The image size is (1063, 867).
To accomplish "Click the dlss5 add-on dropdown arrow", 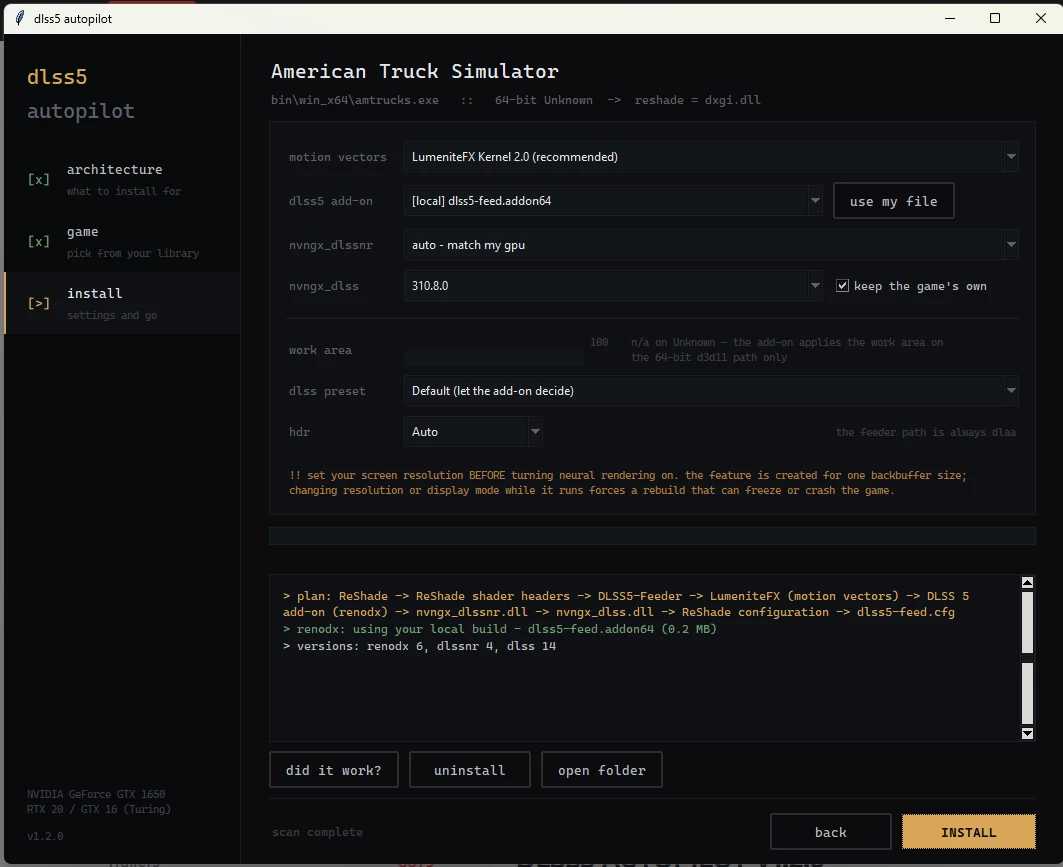I will point(815,201).
